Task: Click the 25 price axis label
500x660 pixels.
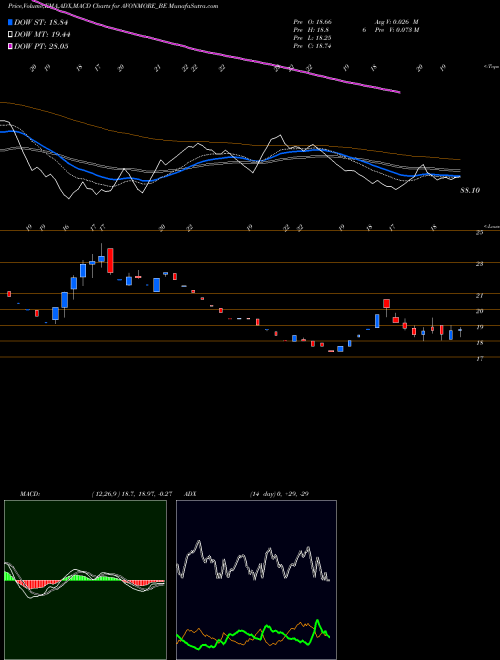Action: click(479, 233)
